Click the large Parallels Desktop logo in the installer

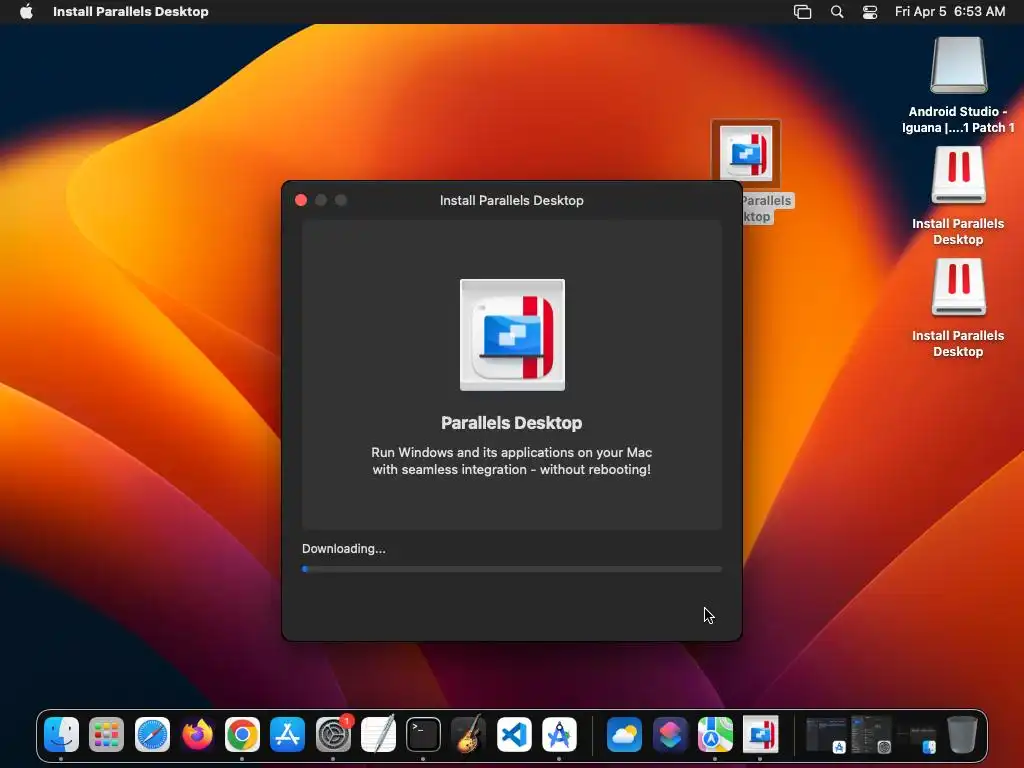(513, 335)
